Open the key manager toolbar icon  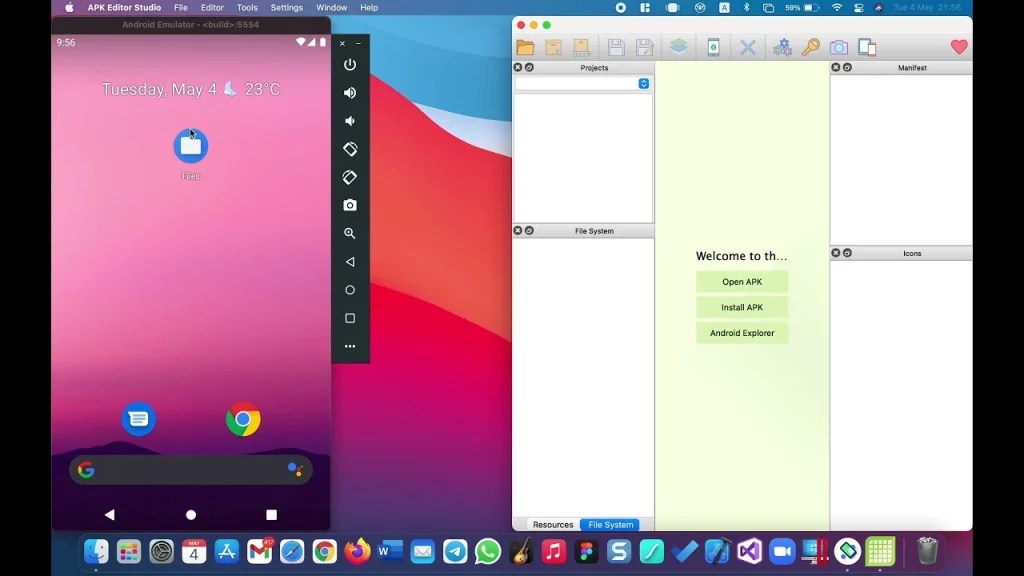[810, 46]
